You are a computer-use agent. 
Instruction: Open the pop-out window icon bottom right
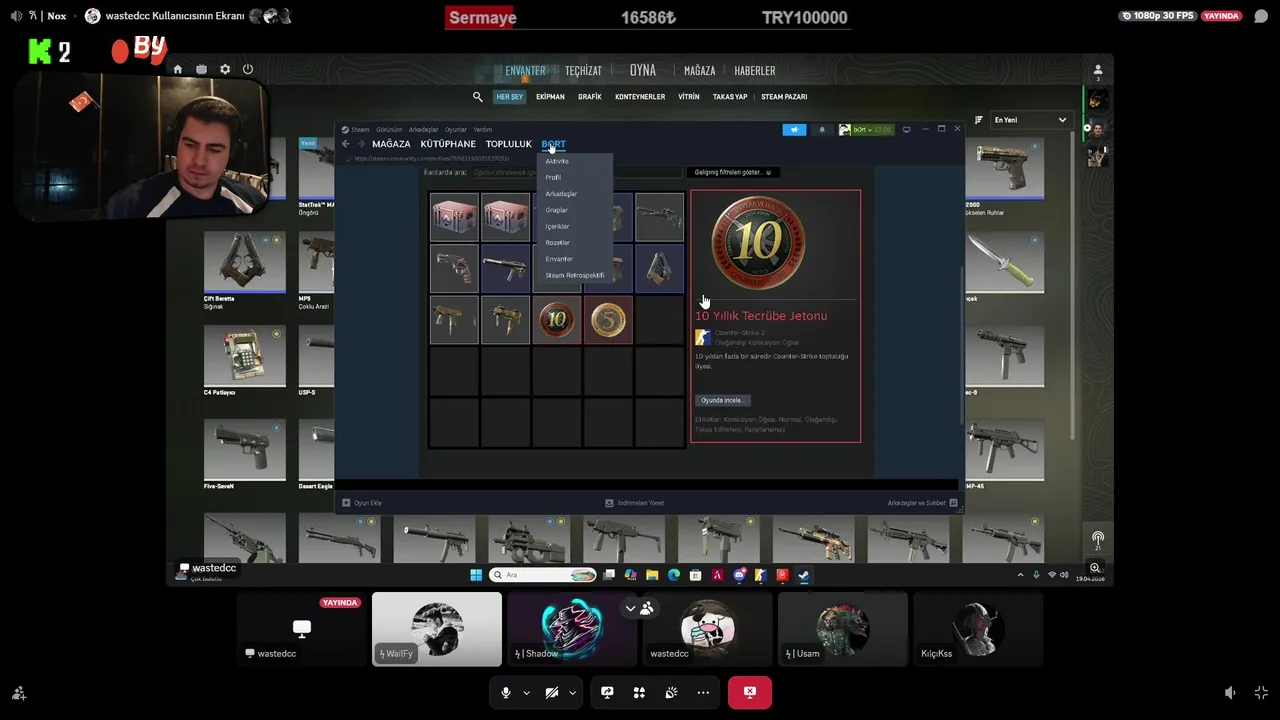[x=1261, y=692]
